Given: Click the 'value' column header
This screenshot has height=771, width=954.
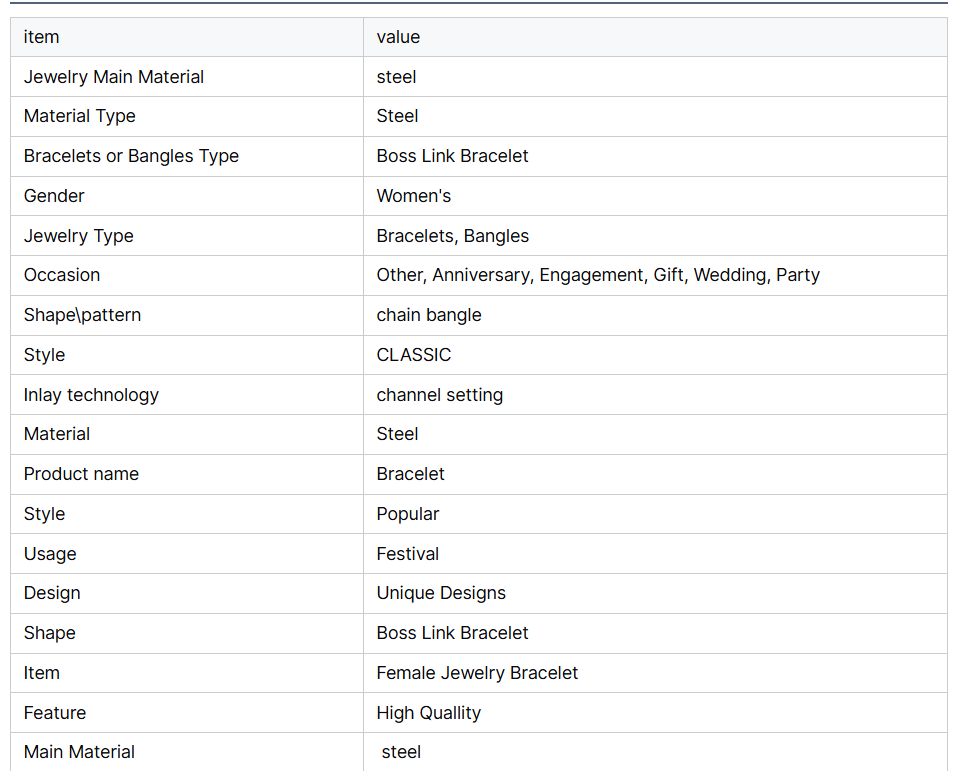Looking at the screenshot, I should tap(655, 37).
